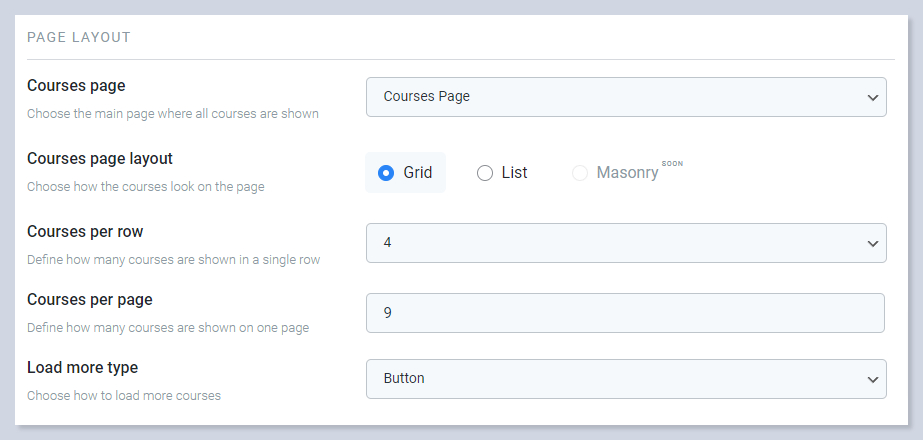Click the 'Choose the main page' description text
The height and width of the screenshot is (440, 923).
click(172, 114)
